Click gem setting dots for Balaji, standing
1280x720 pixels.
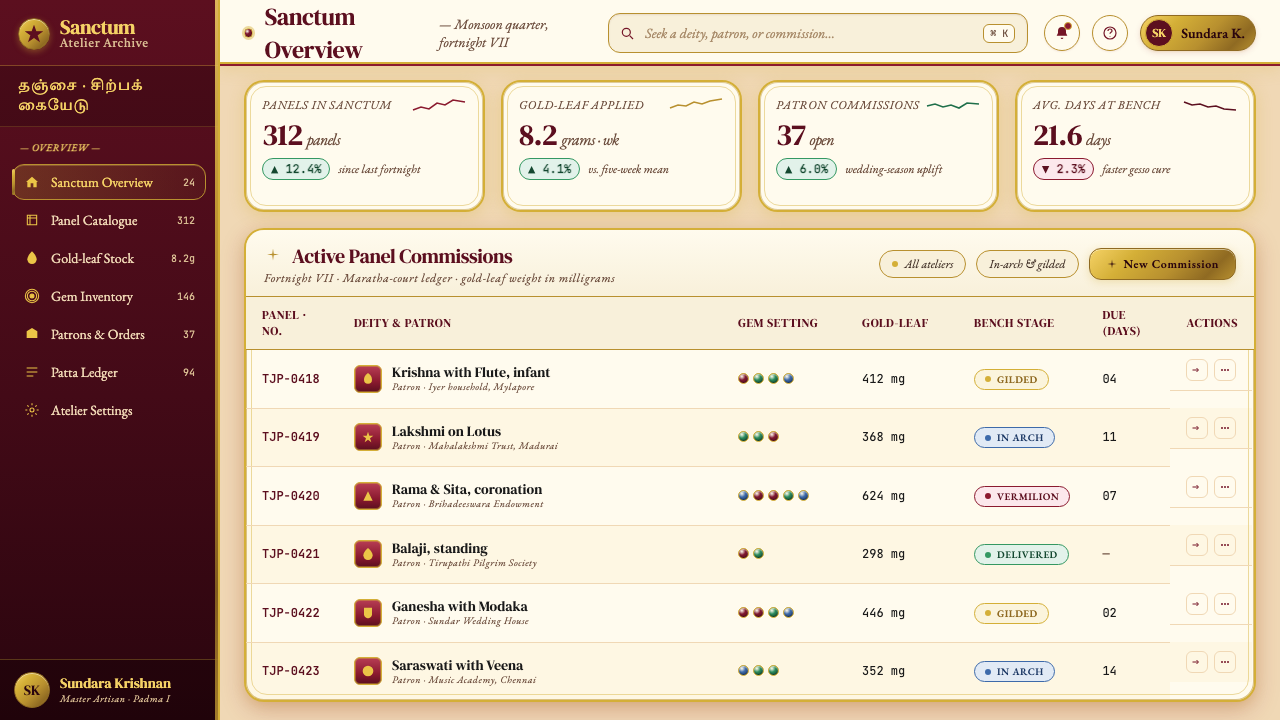(x=751, y=553)
